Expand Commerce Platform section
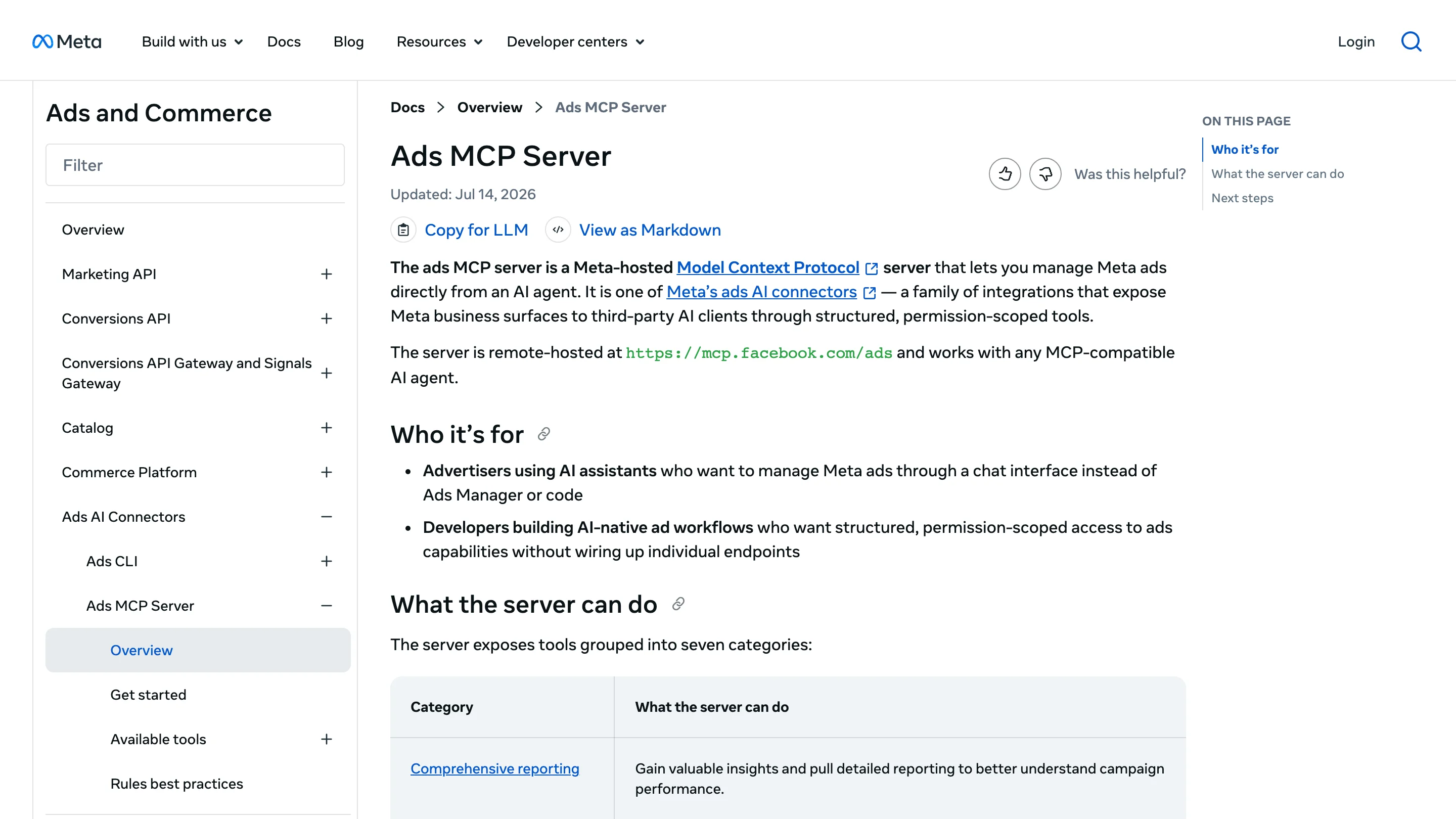 (x=326, y=473)
